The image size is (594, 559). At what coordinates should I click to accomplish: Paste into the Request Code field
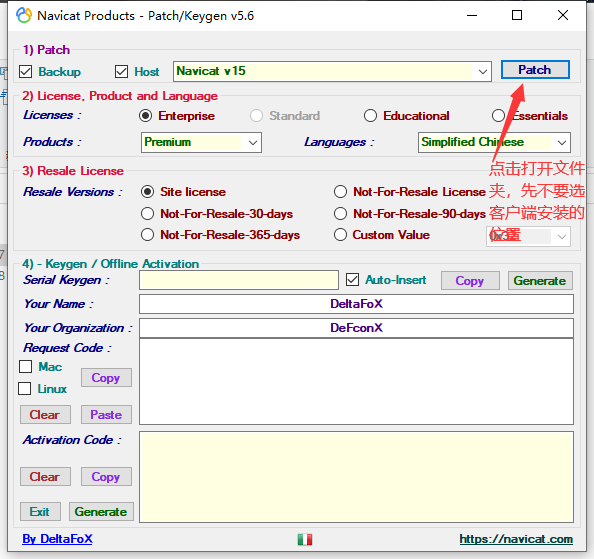106,414
